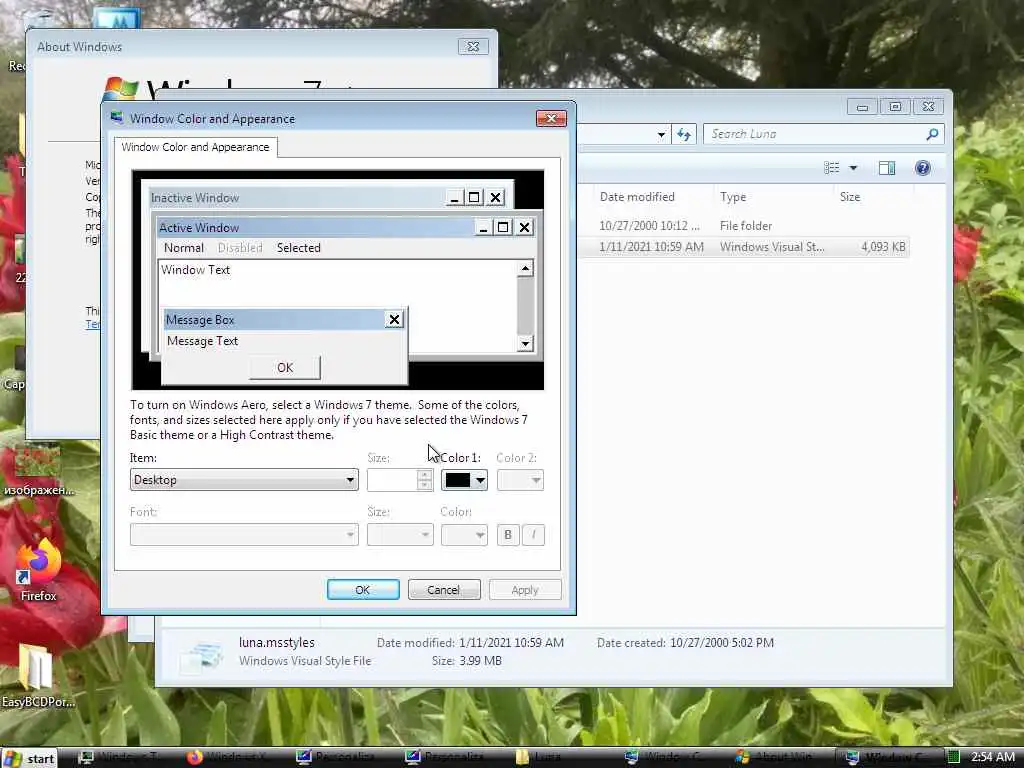The height and width of the screenshot is (768, 1024).
Task: Click the search magnifier icon in Explorer
Action: (932, 134)
